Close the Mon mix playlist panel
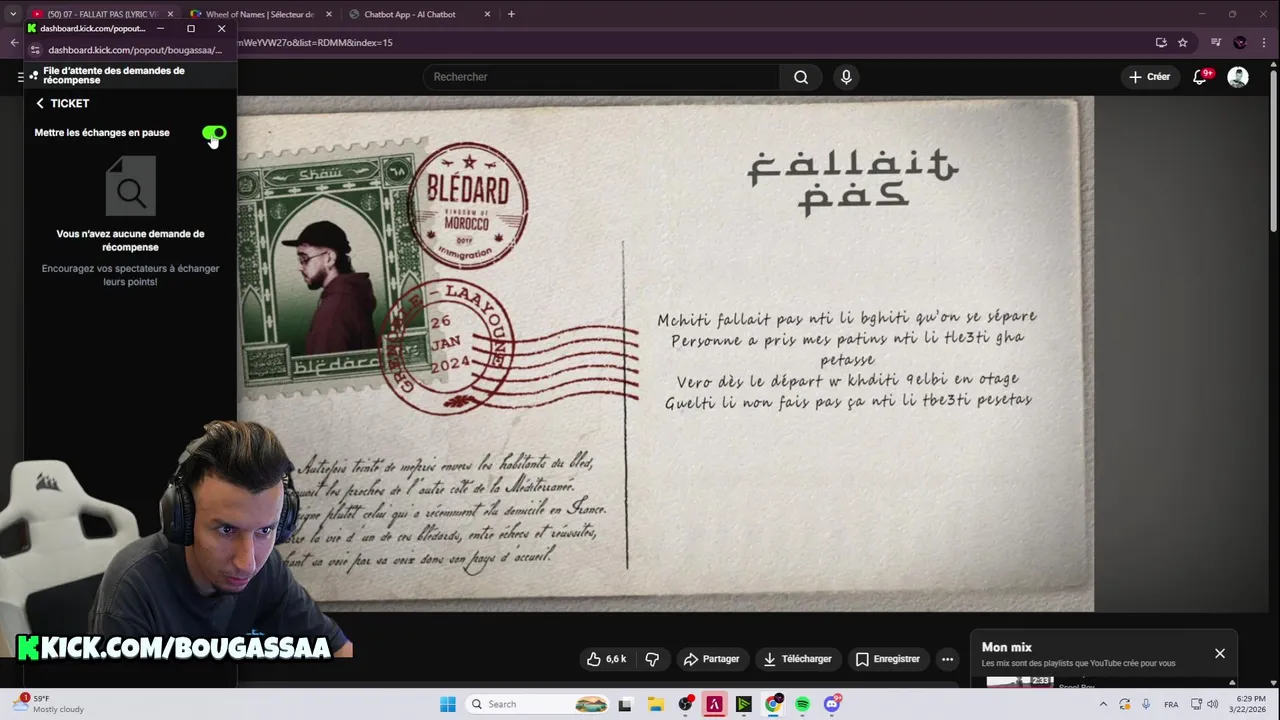Viewport: 1280px width, 720px height. [x=1220, y=653]
